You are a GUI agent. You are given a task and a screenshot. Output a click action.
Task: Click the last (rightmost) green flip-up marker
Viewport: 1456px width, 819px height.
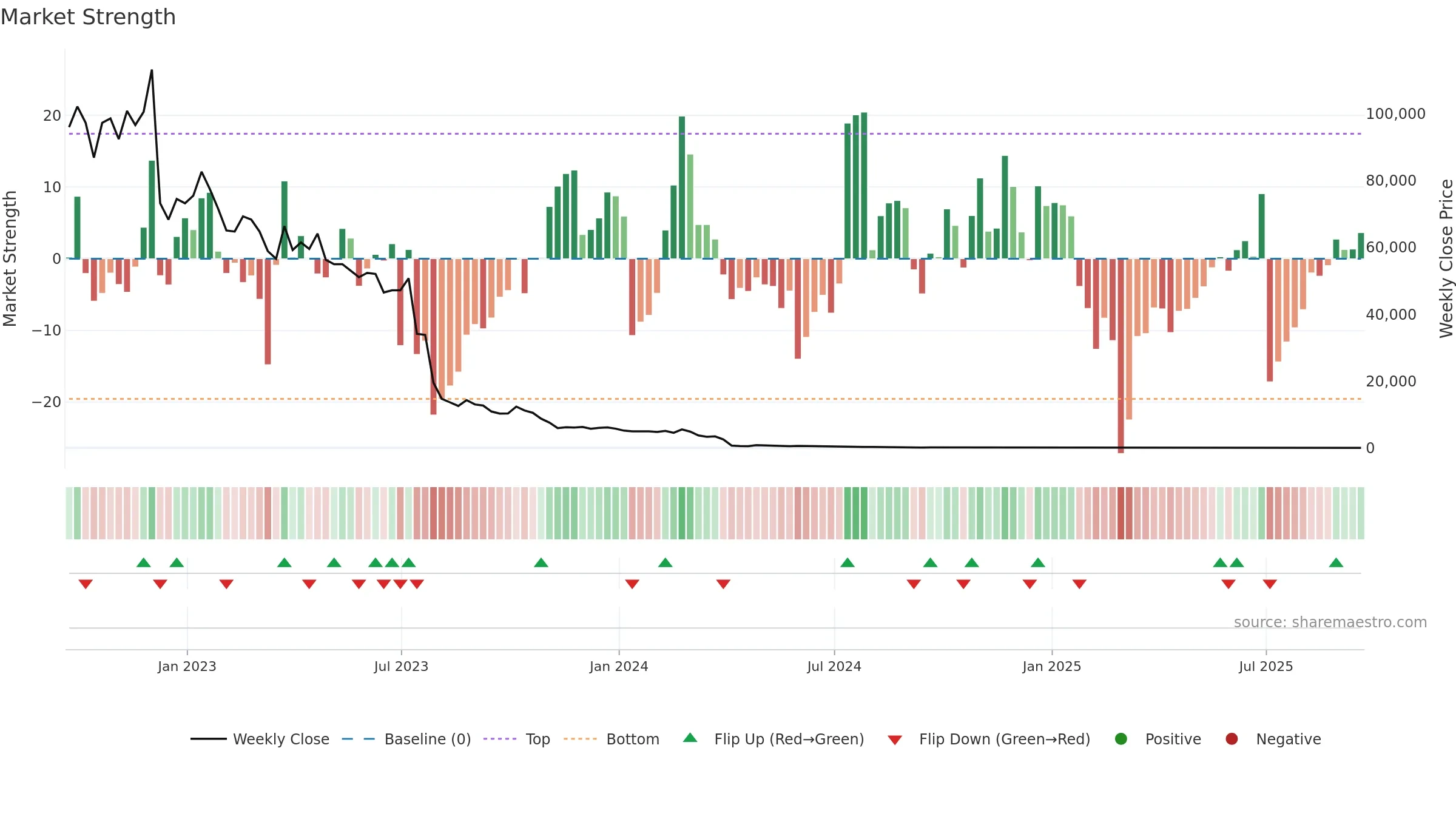(x=1336, y=562)
